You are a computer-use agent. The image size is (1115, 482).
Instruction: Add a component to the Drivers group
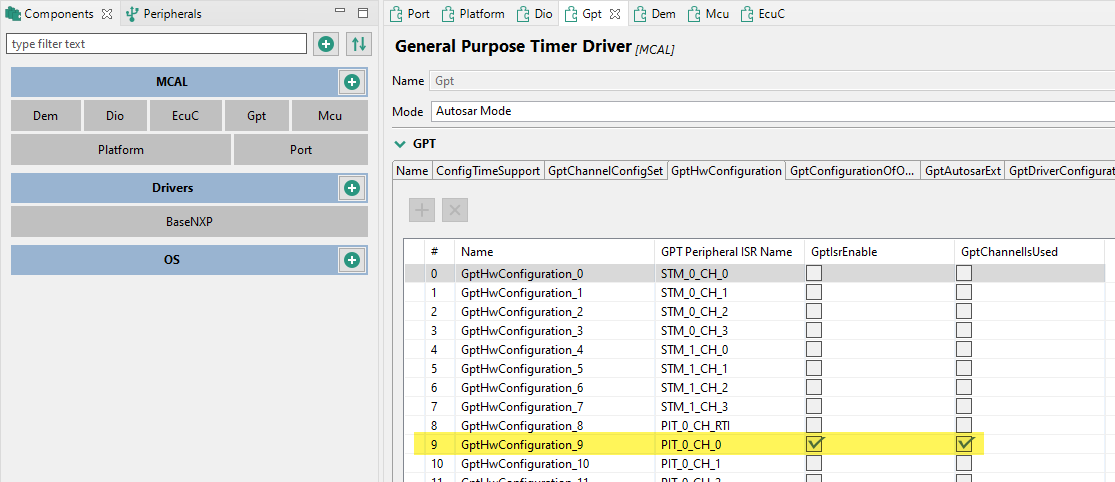[x=351, y=188]
